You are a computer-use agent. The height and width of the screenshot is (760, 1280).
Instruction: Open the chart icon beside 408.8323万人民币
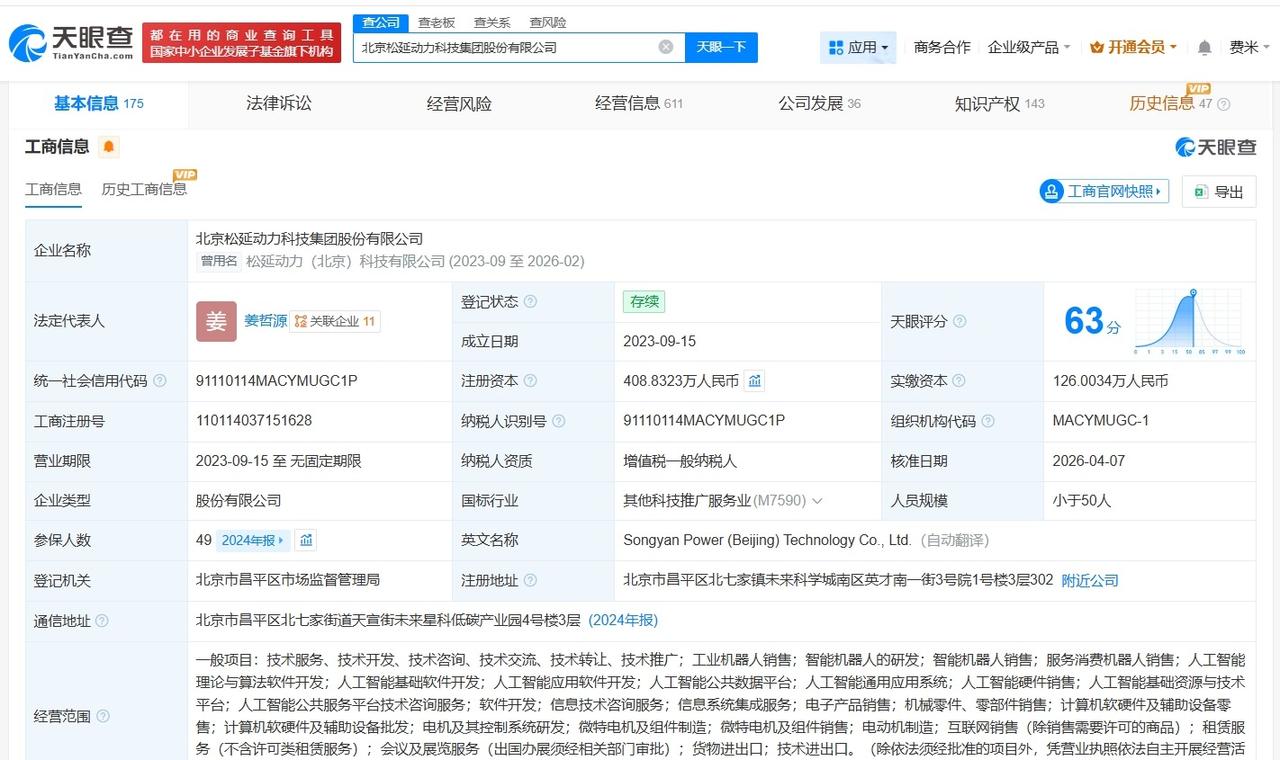pyautogui.click(x=755, y=381)
